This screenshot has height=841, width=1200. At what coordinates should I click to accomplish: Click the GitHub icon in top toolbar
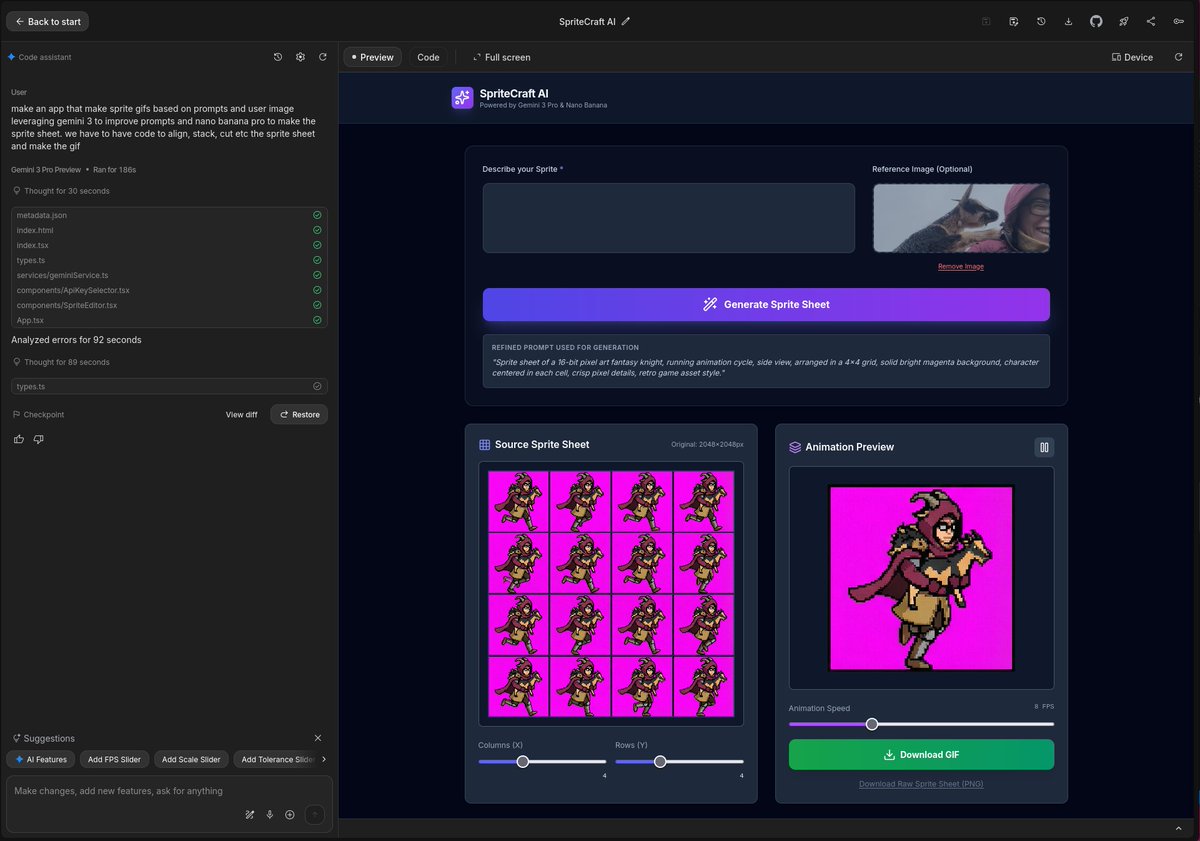point(1096,21)
